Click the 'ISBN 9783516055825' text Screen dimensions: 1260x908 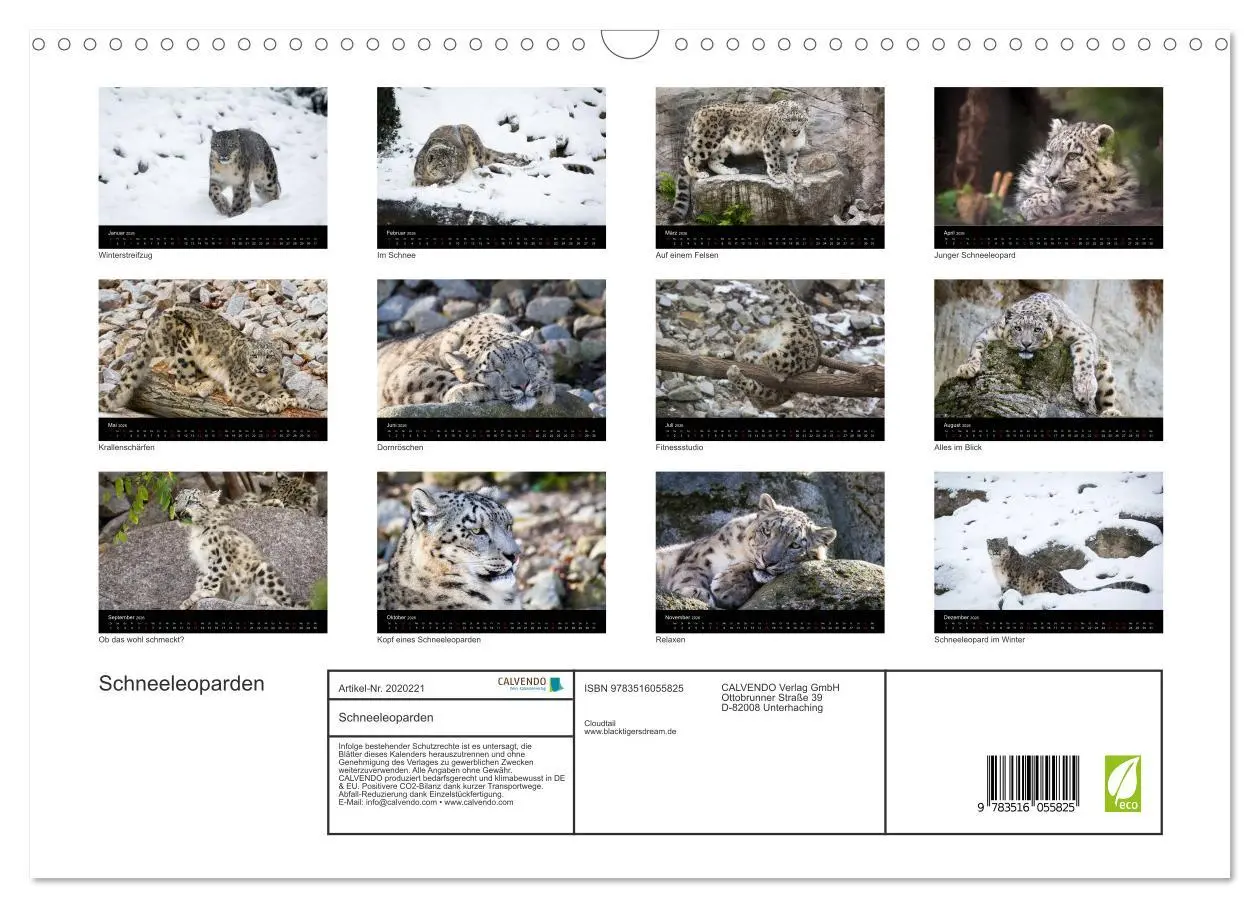[634, 688]
